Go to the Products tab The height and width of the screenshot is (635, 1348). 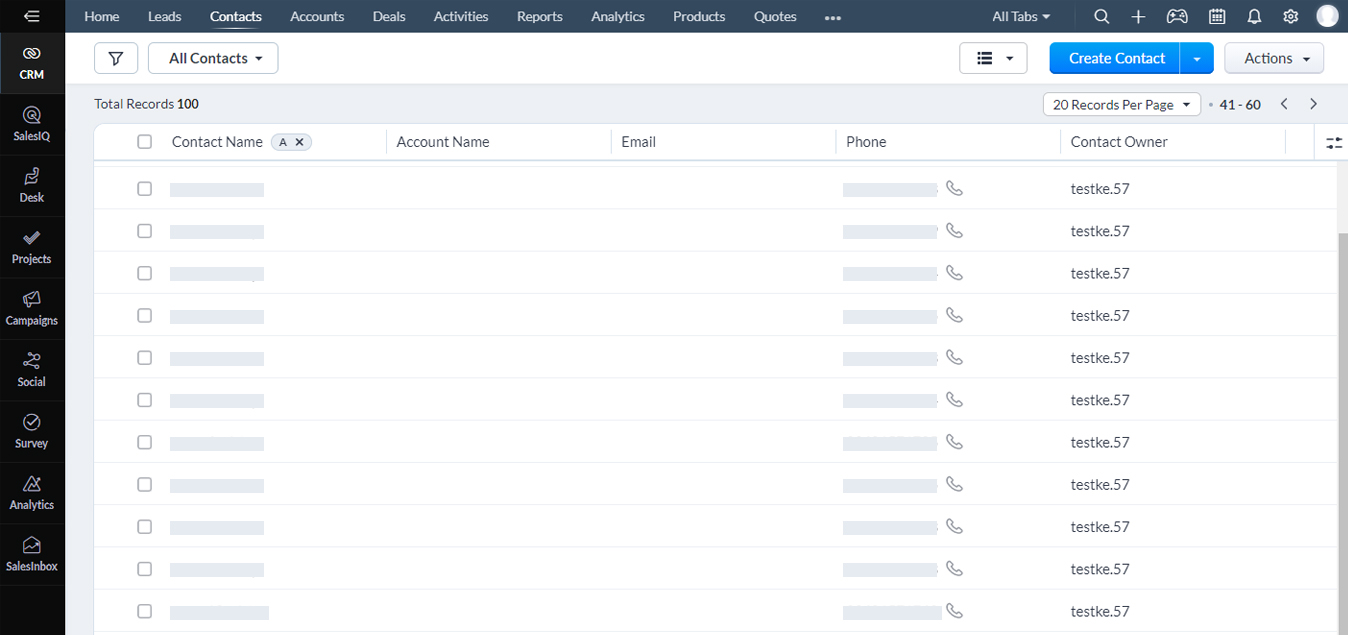click(699, 16)
